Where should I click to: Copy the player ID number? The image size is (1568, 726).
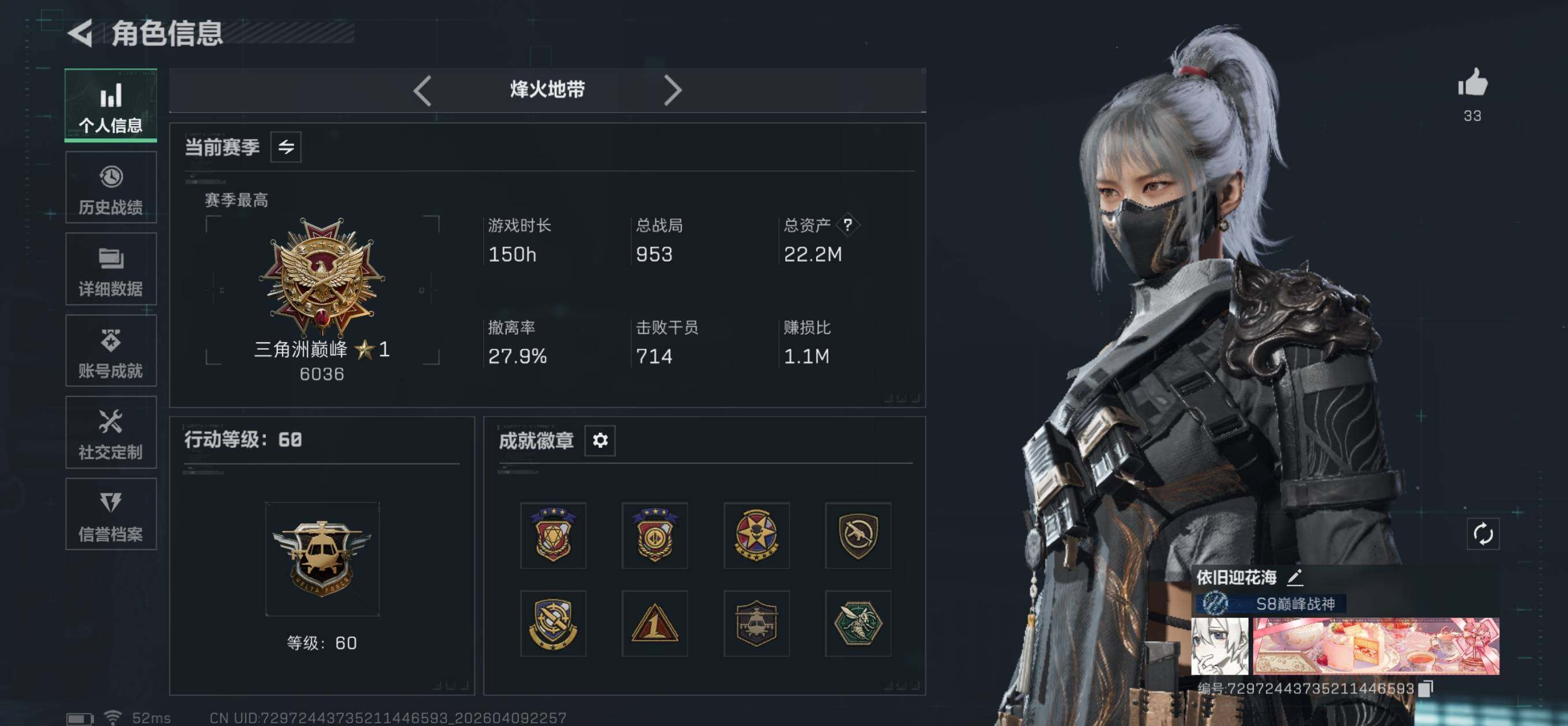click(1426, 689)
